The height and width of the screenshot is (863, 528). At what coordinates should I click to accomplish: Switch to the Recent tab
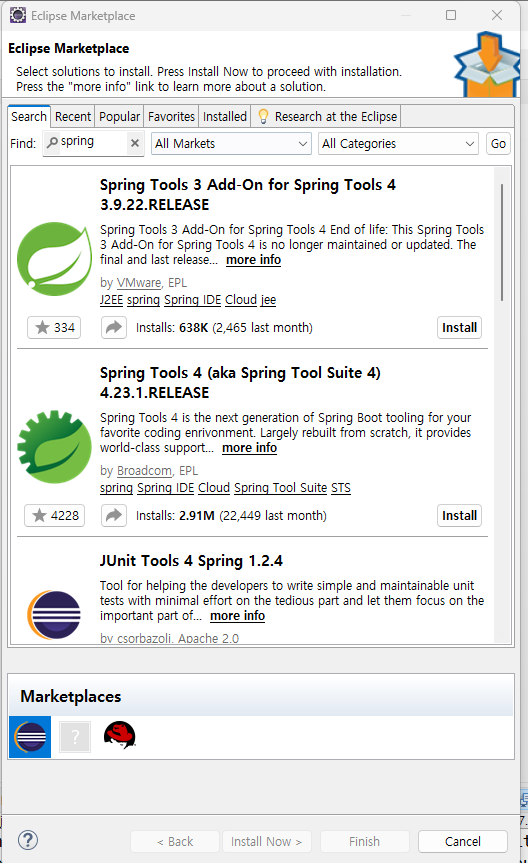(73, 117)
